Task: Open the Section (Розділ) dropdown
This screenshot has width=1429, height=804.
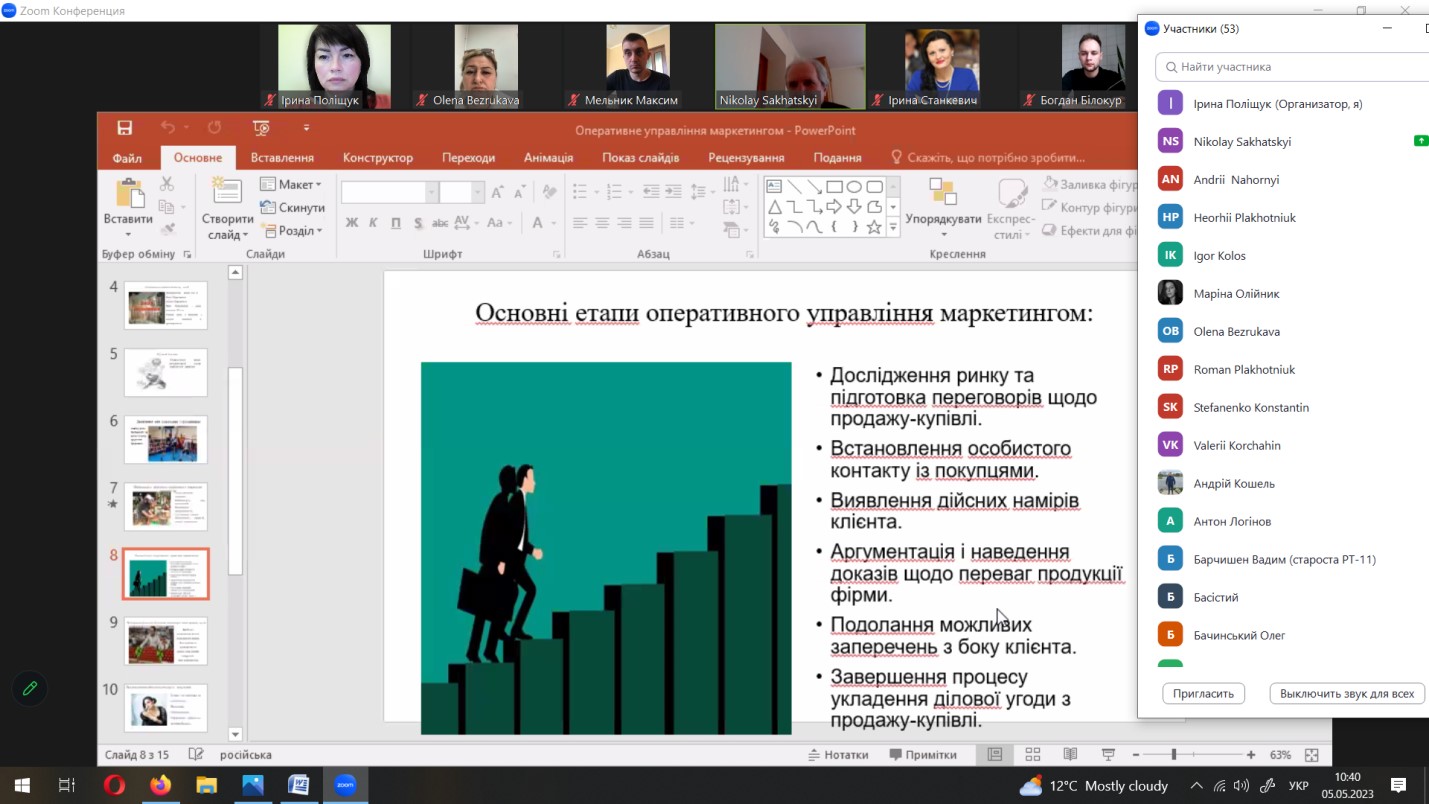Action: [291, 231]
